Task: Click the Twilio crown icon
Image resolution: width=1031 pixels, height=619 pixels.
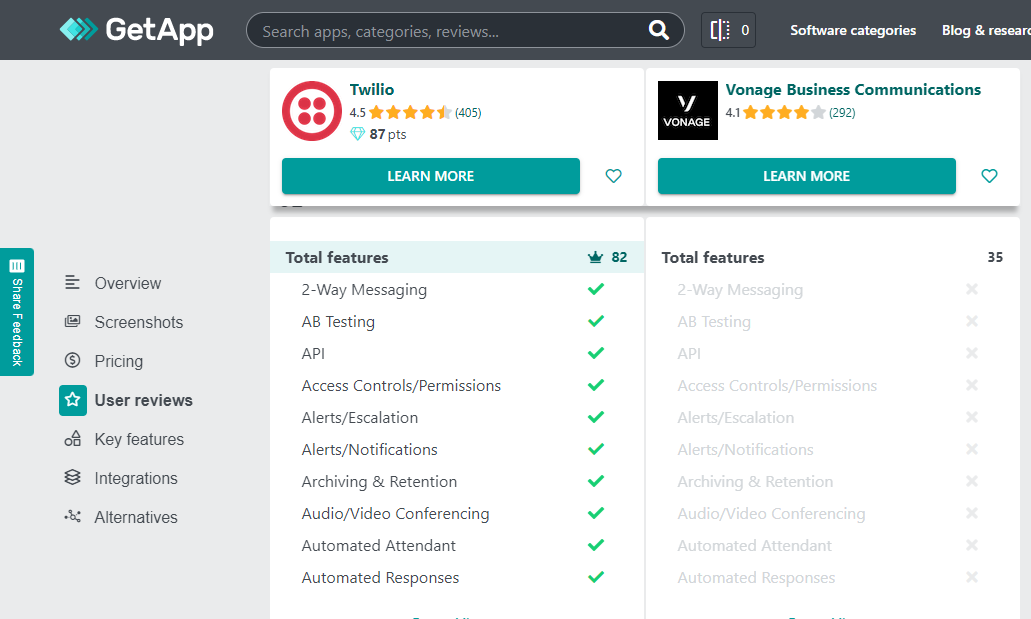Action: [x=595, y=257]
